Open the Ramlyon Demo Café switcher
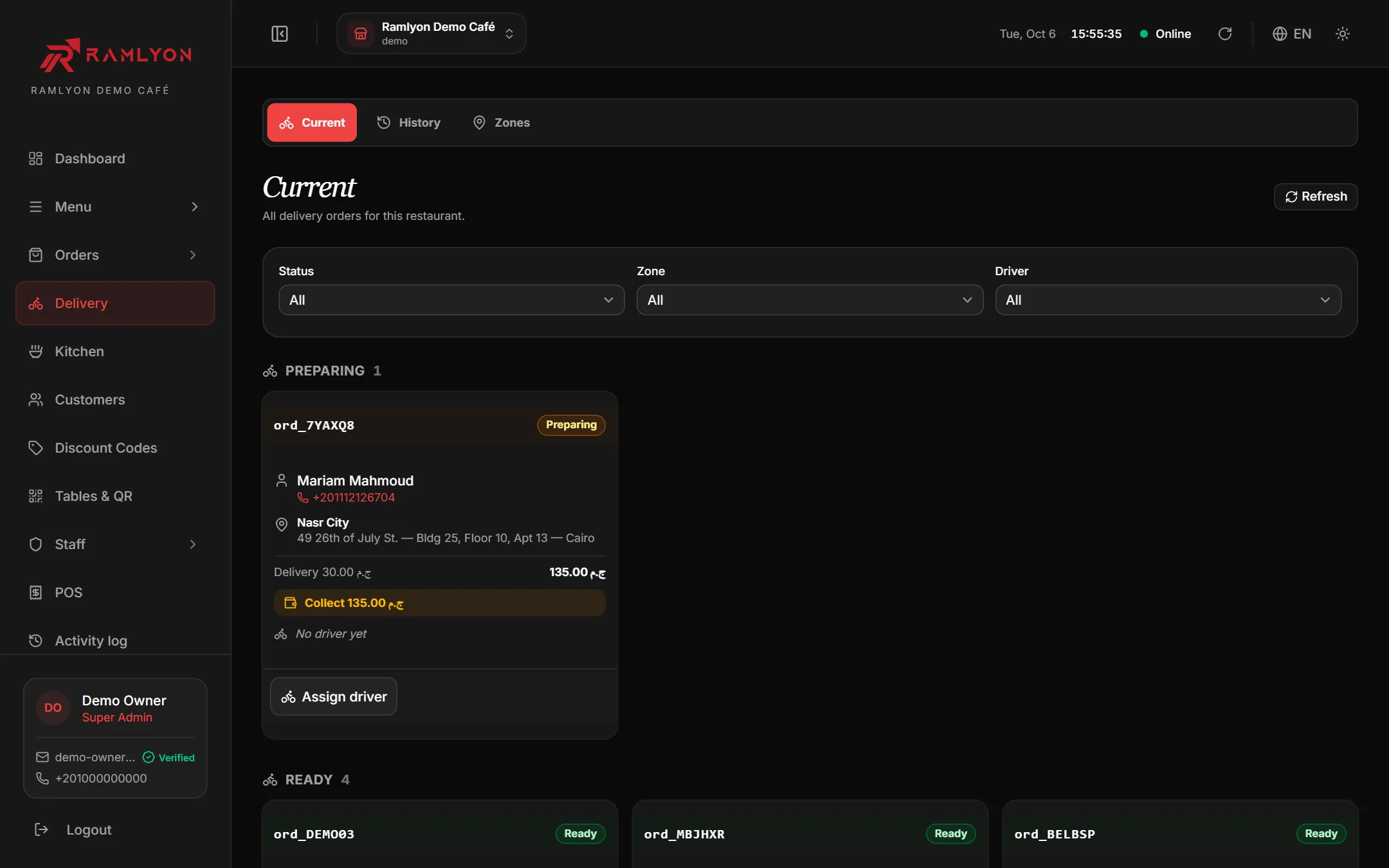Image resolution: width=1389 pixels, height=868 pixels. pos(431,33)
